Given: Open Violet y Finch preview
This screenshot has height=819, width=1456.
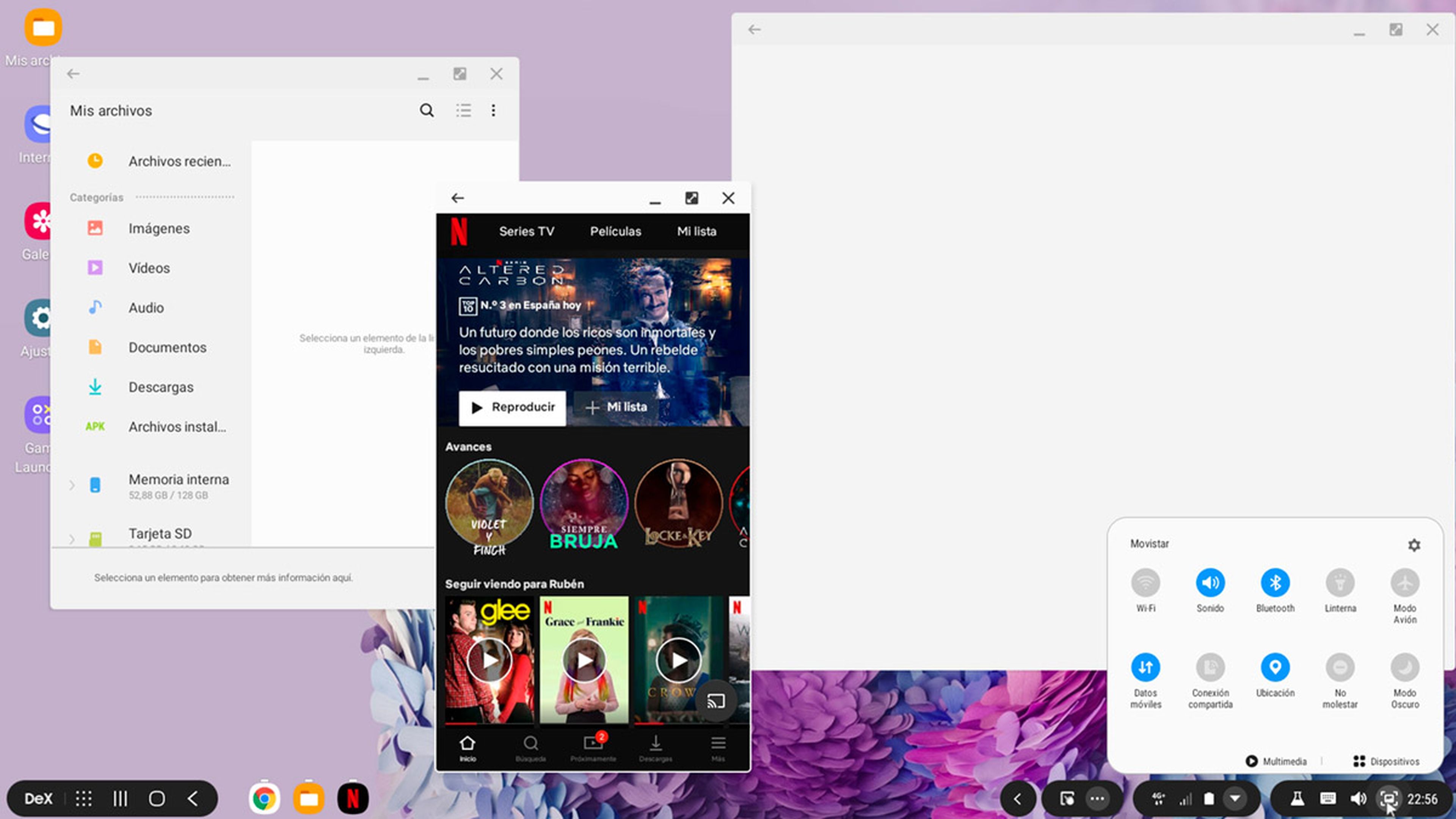Looking at the screenshot, I should (x=490, y=507).
